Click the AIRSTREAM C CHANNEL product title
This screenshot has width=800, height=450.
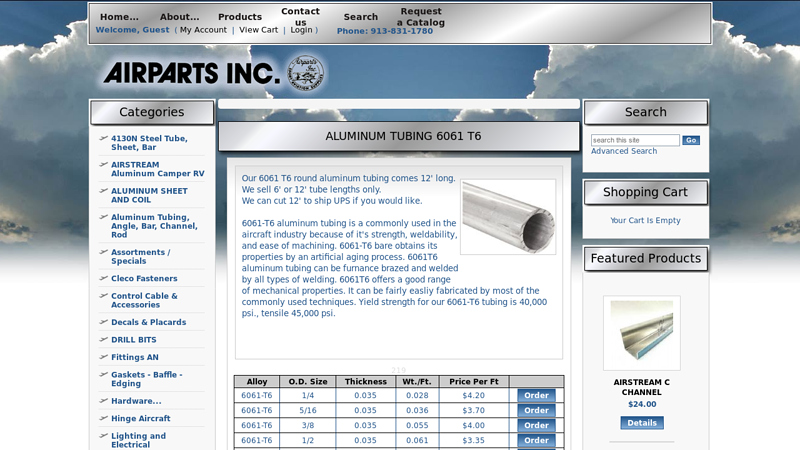[x=642, y=387]
